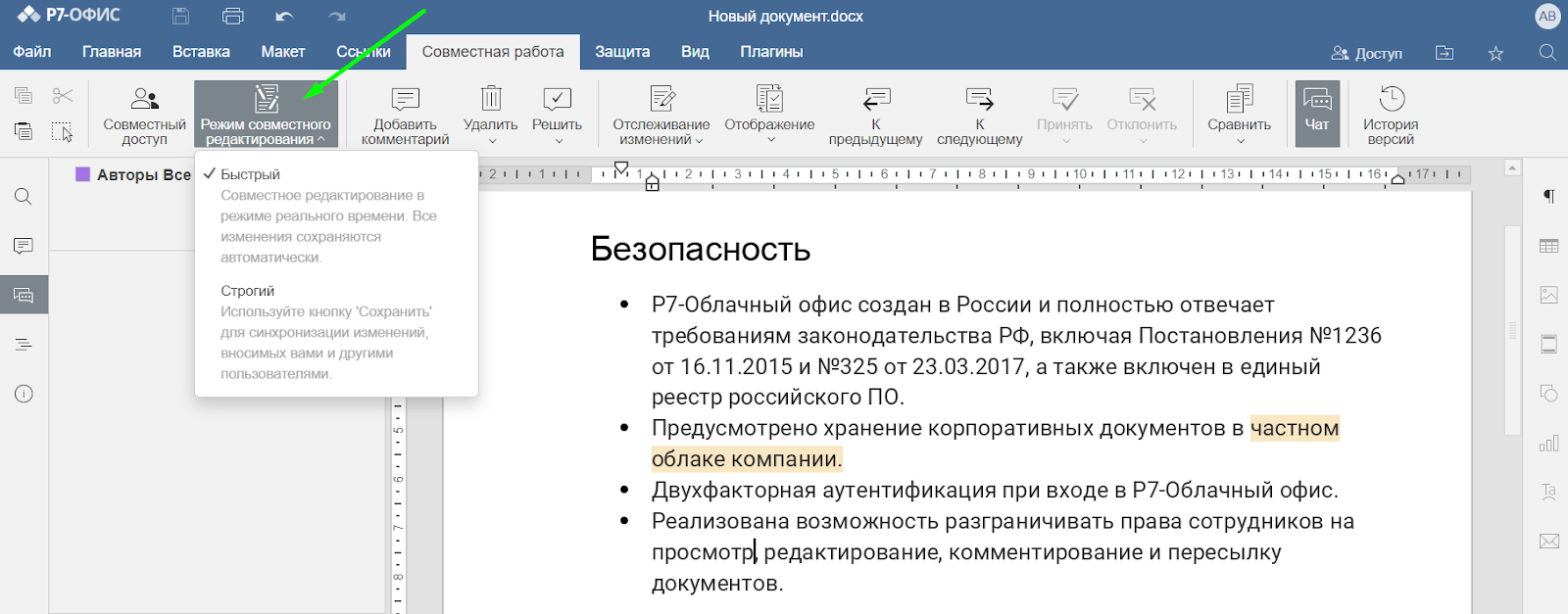
Task: Click the highlighted text частном
Action: coord(1295,428)
